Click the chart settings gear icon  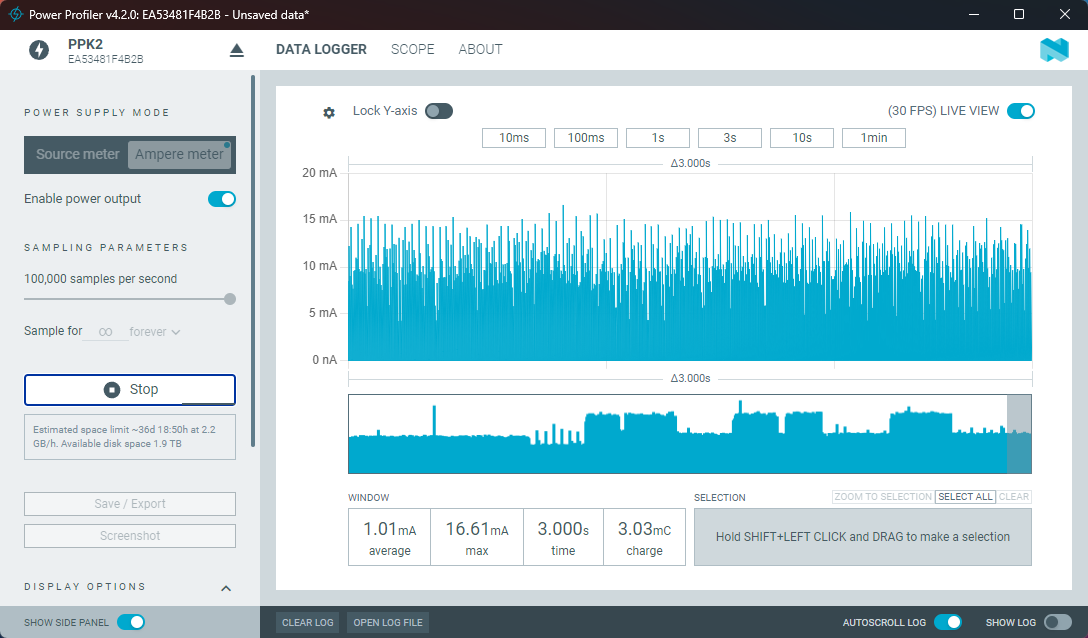pyautogui.click(x=329, y=113)
